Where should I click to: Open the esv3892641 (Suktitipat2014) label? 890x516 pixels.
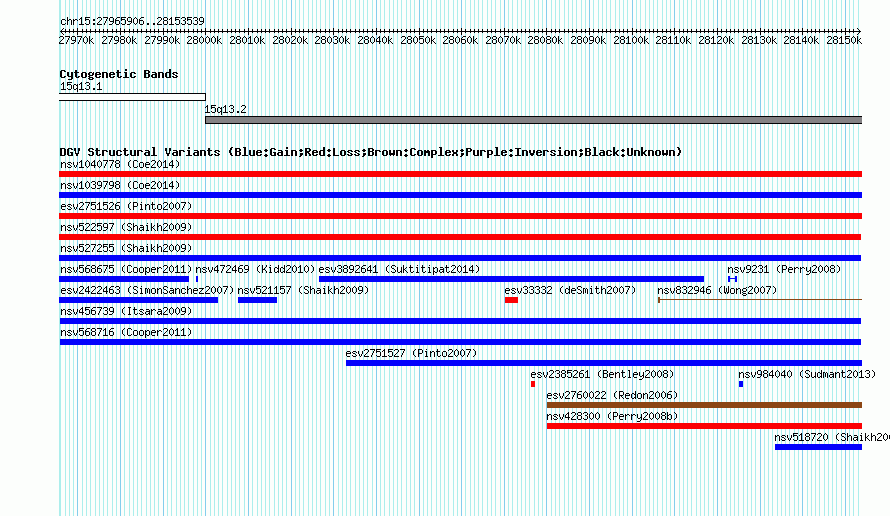[399, 269]
